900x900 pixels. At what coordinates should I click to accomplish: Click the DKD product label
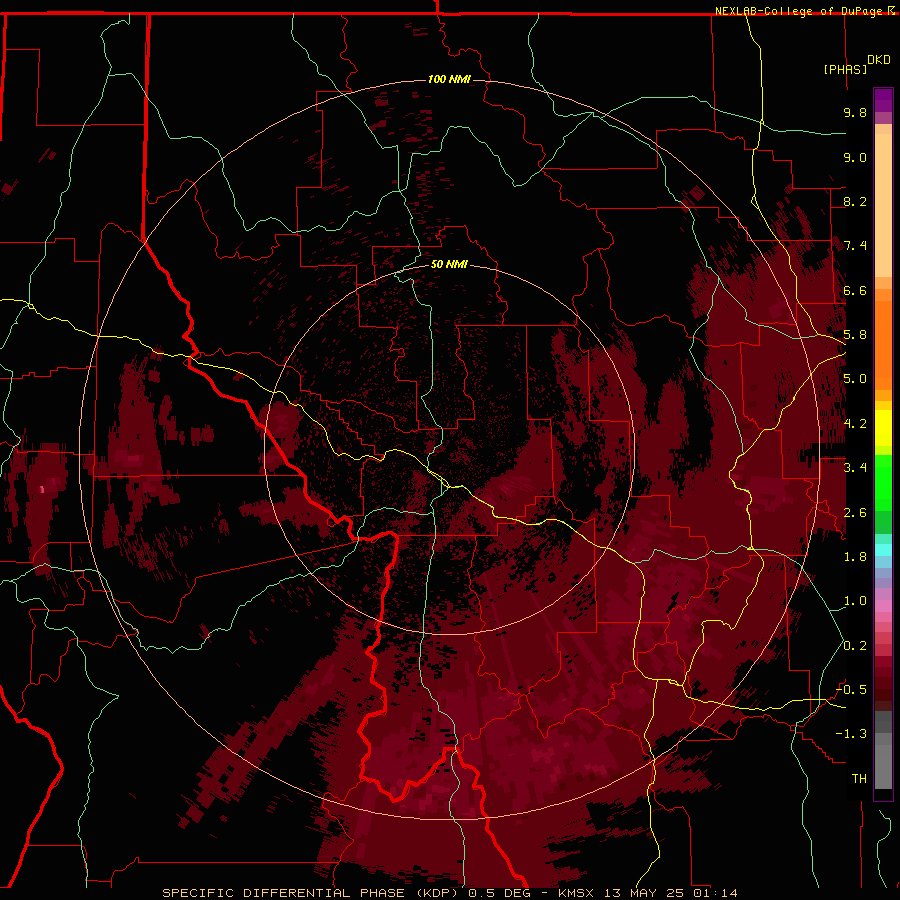[878, 60]
